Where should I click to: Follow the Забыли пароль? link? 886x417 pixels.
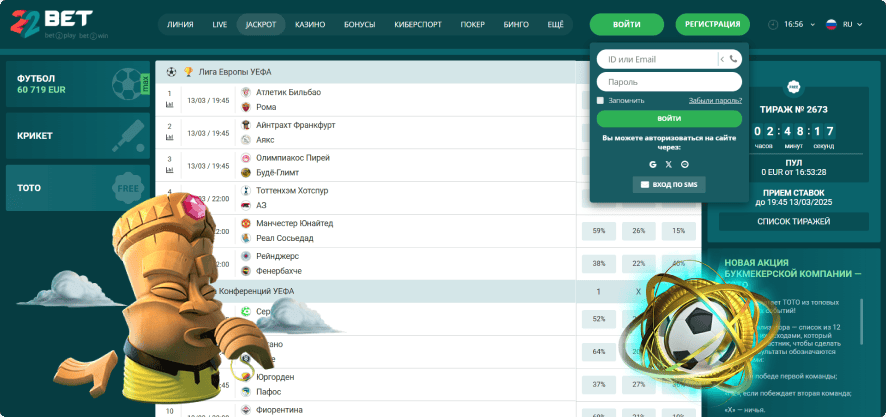715,101
